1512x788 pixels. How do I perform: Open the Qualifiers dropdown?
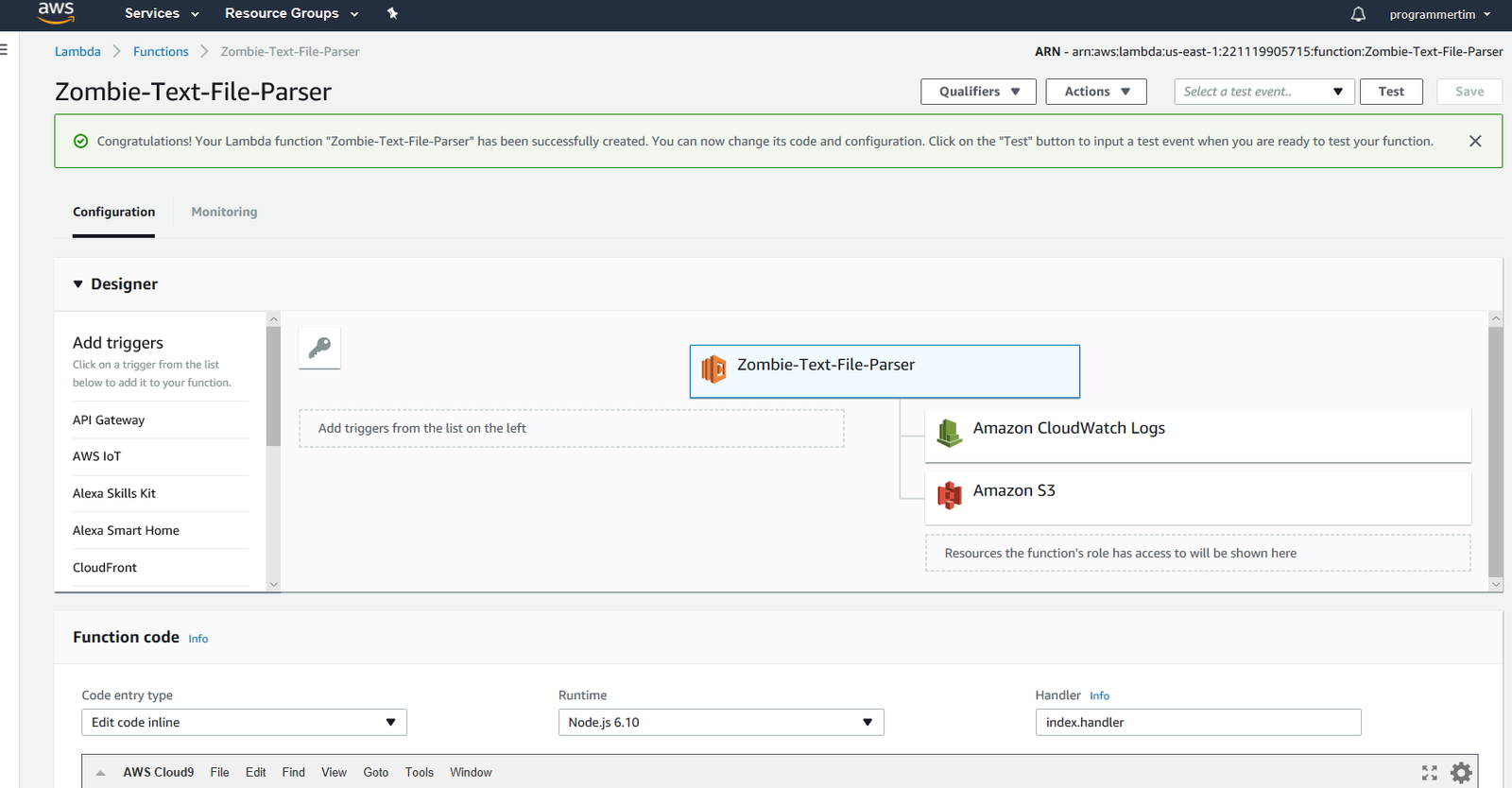[x=978, y=92]
